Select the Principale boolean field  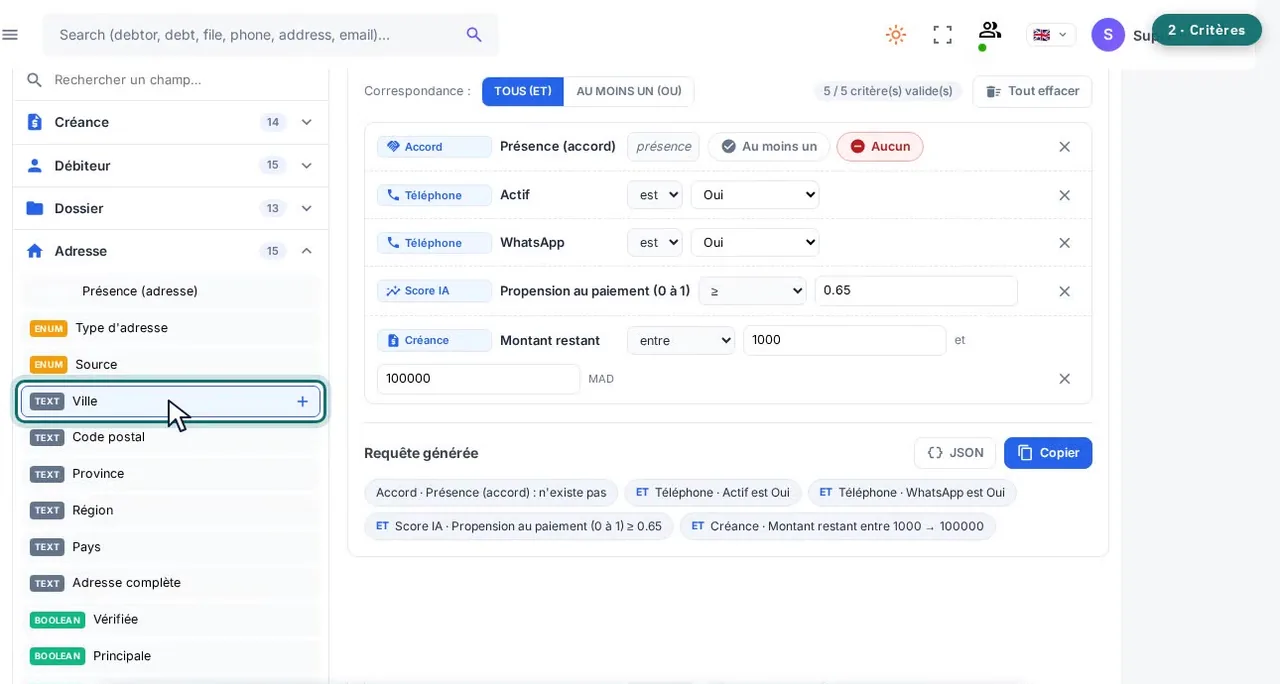(x=171, y=656)
